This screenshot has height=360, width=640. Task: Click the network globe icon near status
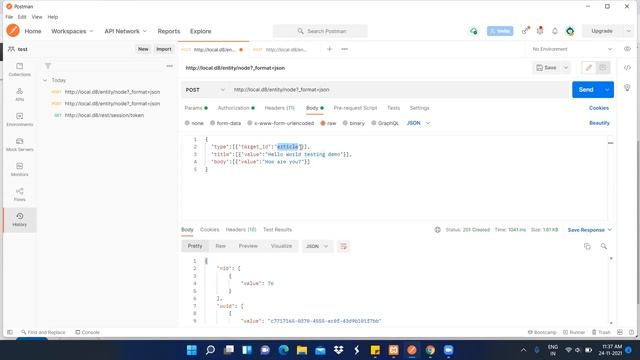[438, 230]
